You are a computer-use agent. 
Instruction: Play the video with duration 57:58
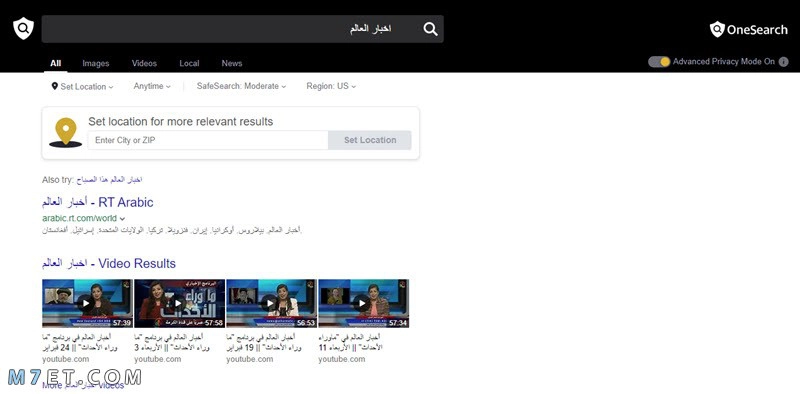[x=180, y=303]
